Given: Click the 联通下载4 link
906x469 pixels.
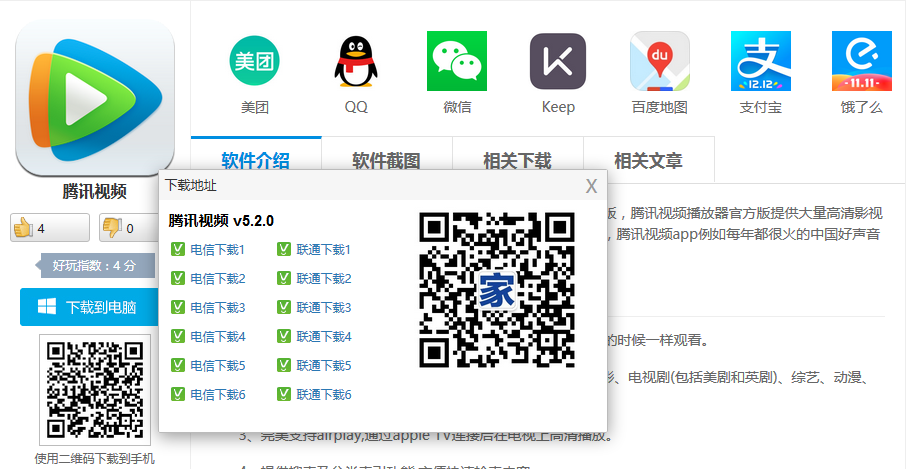Looking at the screenshot, I should click(x=324, y=336).
